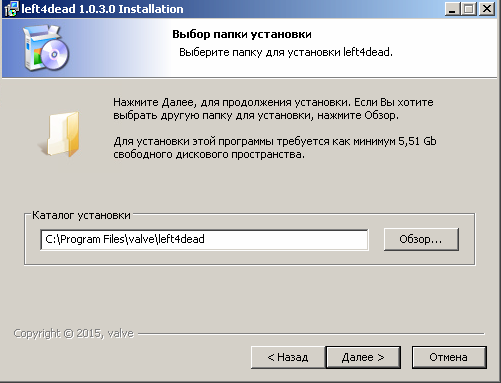Click the Отмена cancel button
This screenshot has height=383, width=501.
(x=449, y=357)
